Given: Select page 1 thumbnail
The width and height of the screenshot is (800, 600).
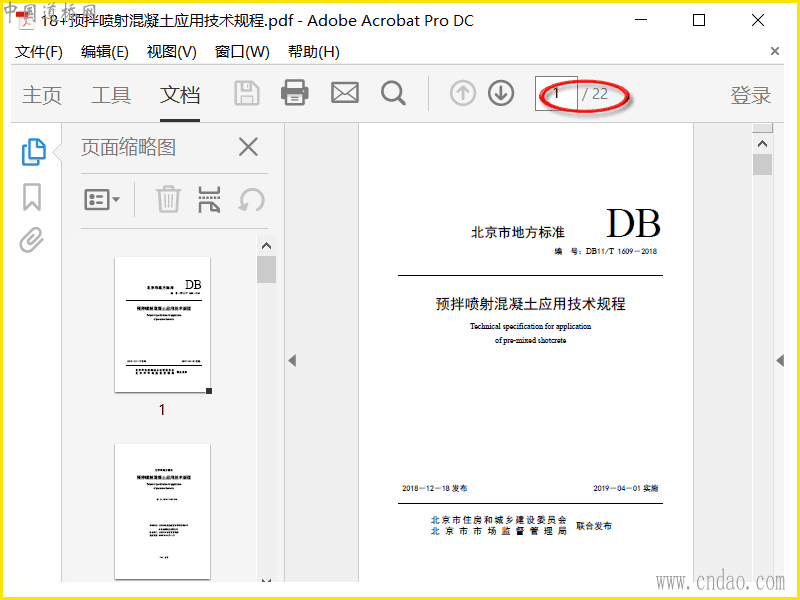Looking at the screenshot, I should point(163,325).
